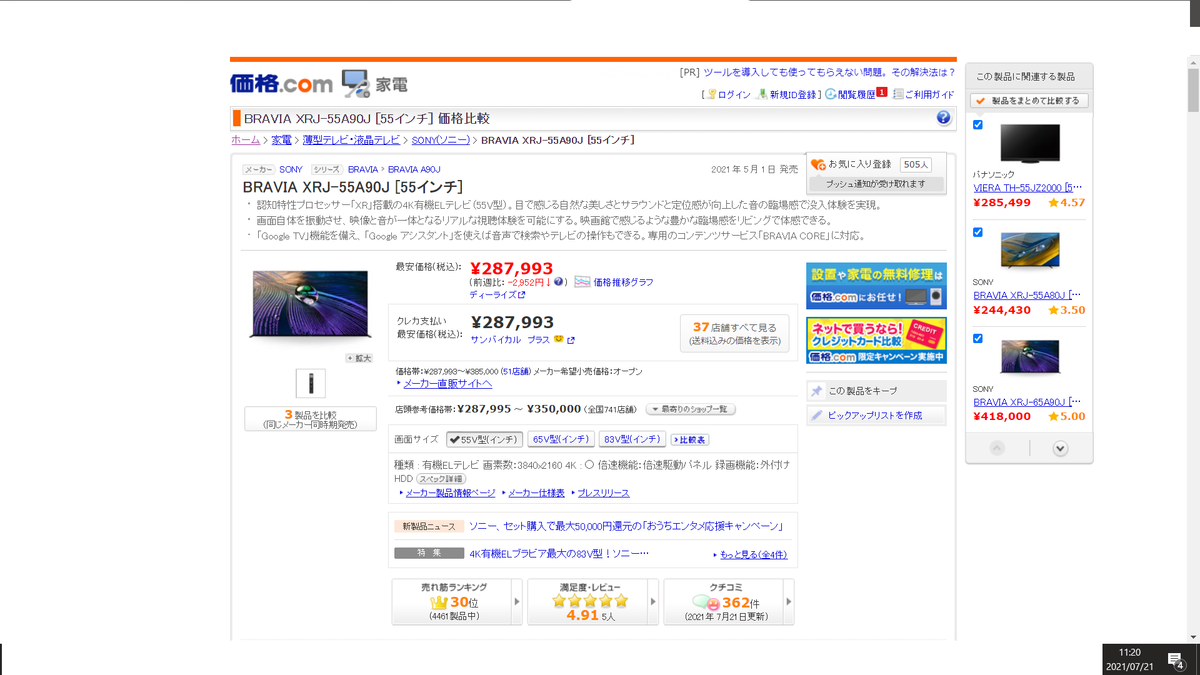The image size is (1200, 675).
Task: Select the 55V型(インチ) screen size
Action: point(484,439)
